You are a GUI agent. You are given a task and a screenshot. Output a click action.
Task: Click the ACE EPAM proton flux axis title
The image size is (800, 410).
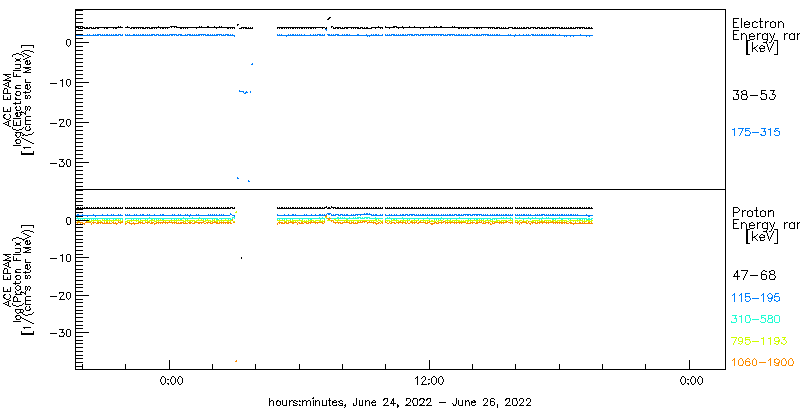[x=18, y=279]
